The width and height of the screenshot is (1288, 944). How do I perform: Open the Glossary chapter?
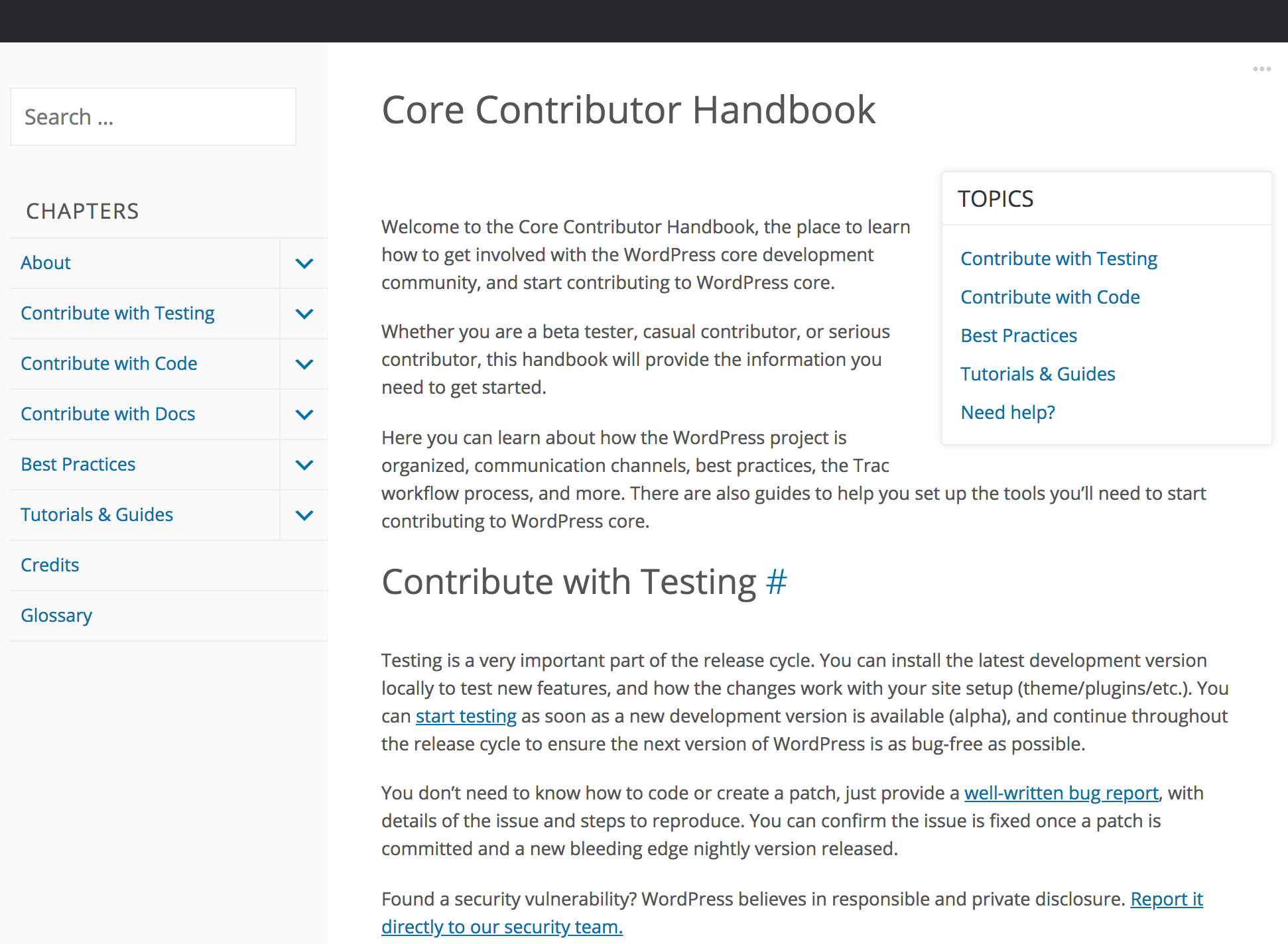pos(56,615)
